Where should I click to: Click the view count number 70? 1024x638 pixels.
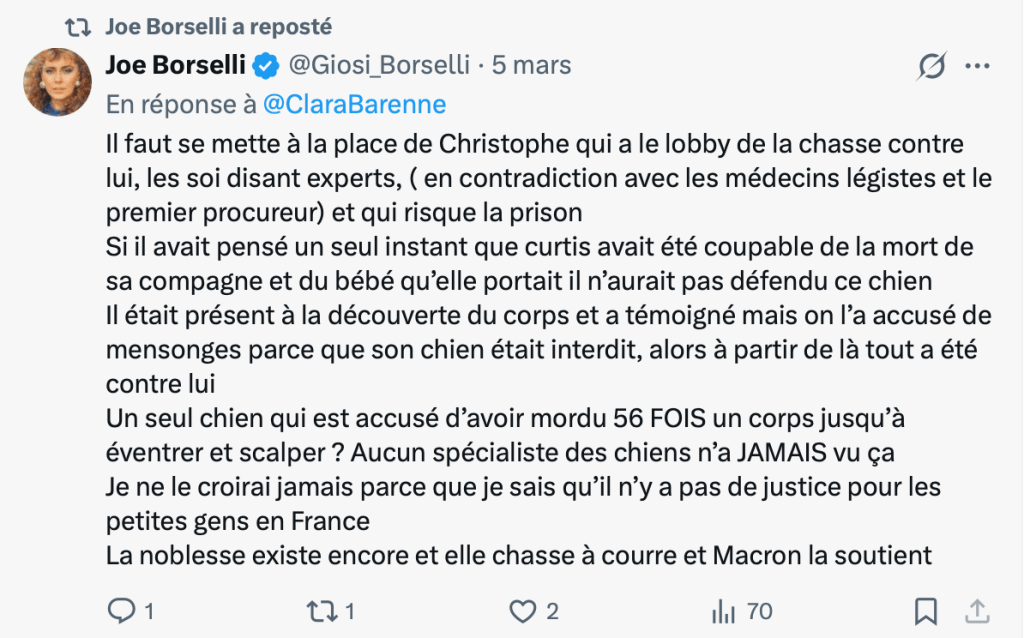tap(759, 610)
